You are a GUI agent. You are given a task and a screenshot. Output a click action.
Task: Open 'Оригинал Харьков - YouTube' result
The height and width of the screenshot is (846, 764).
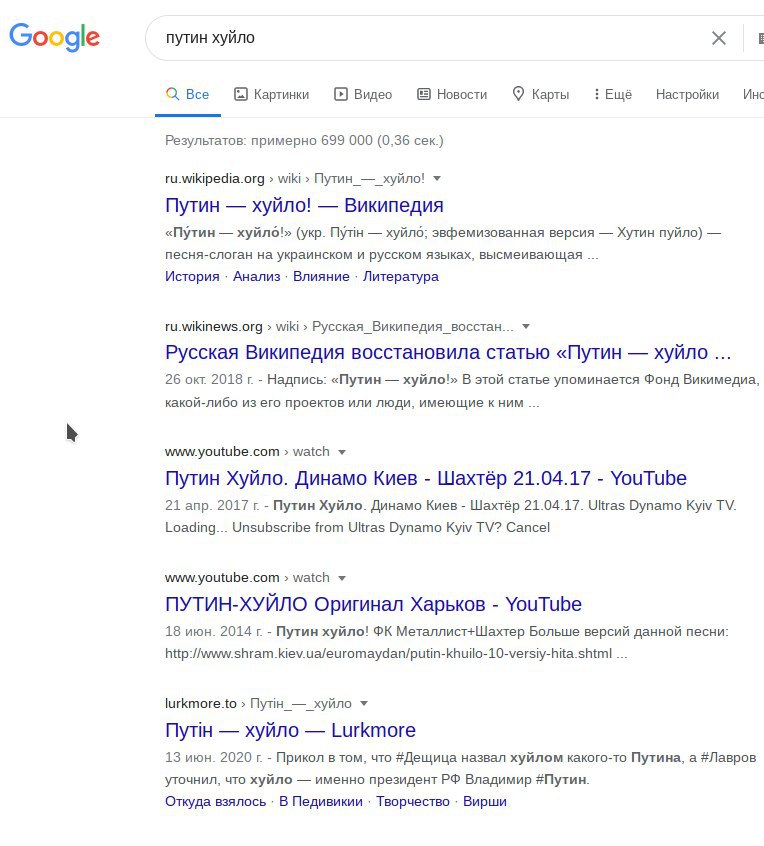tap(373, 604)
